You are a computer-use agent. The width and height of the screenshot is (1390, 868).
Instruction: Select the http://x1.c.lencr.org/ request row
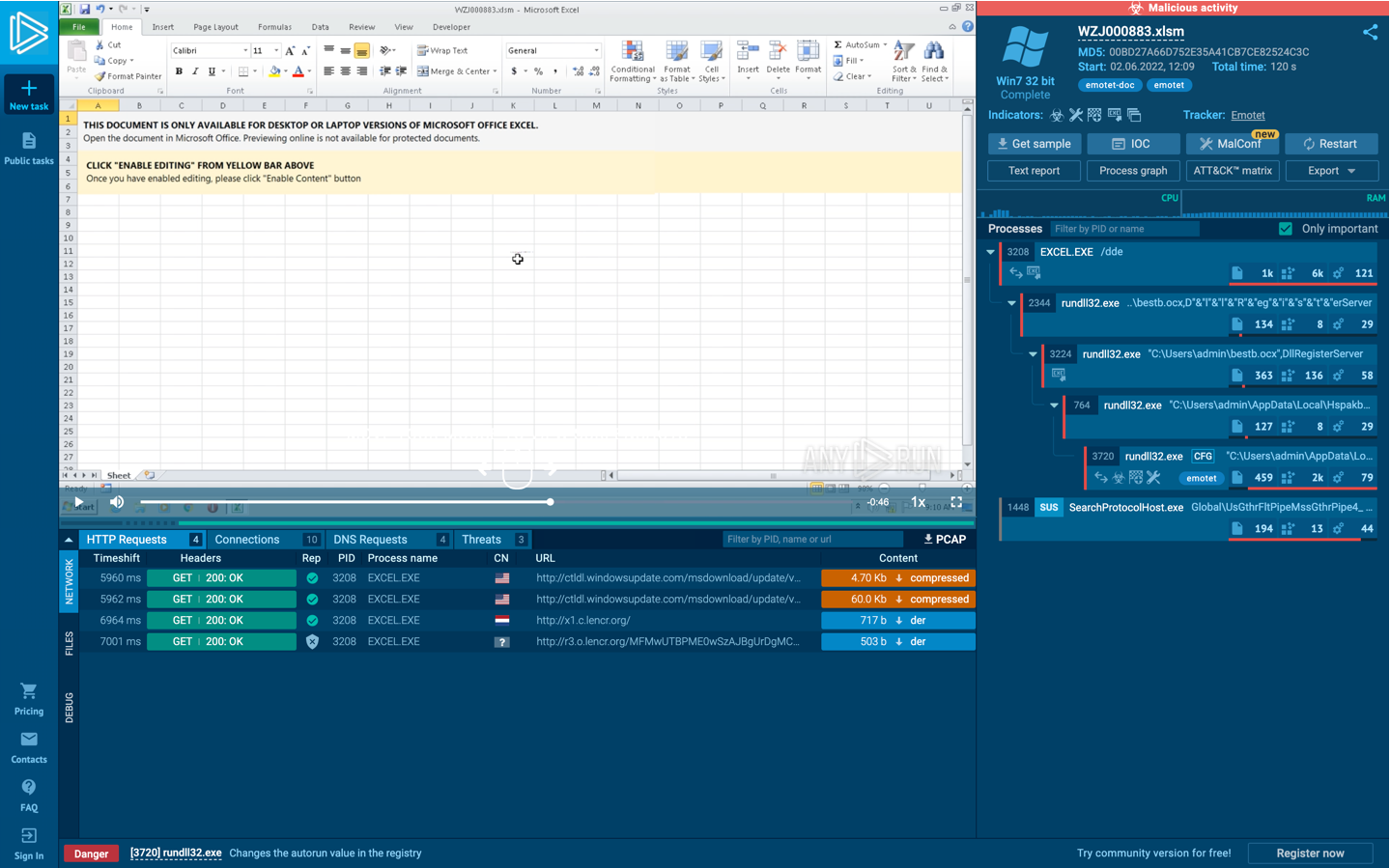(527, 621)
